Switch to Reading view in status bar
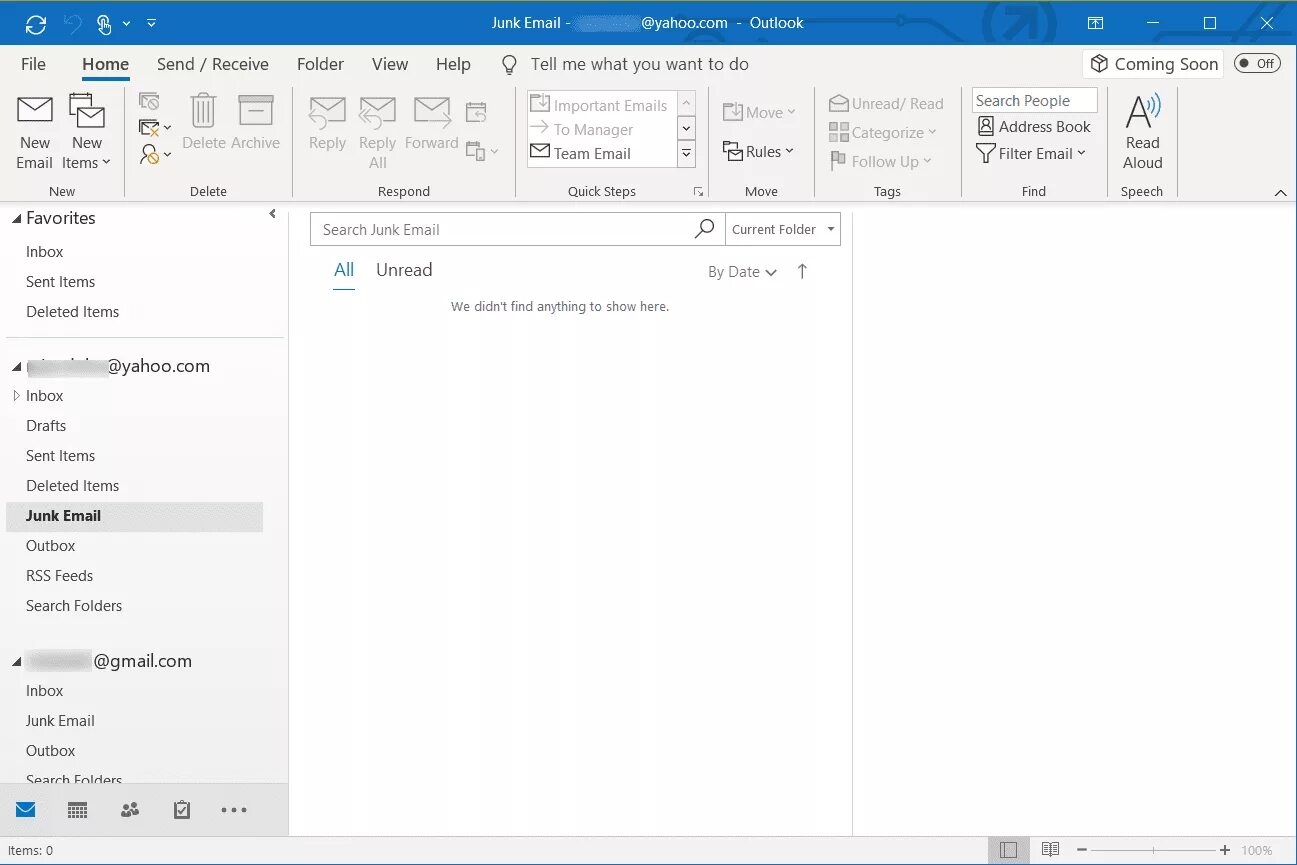This screenshot has width=1297, height=865. 1050,850
